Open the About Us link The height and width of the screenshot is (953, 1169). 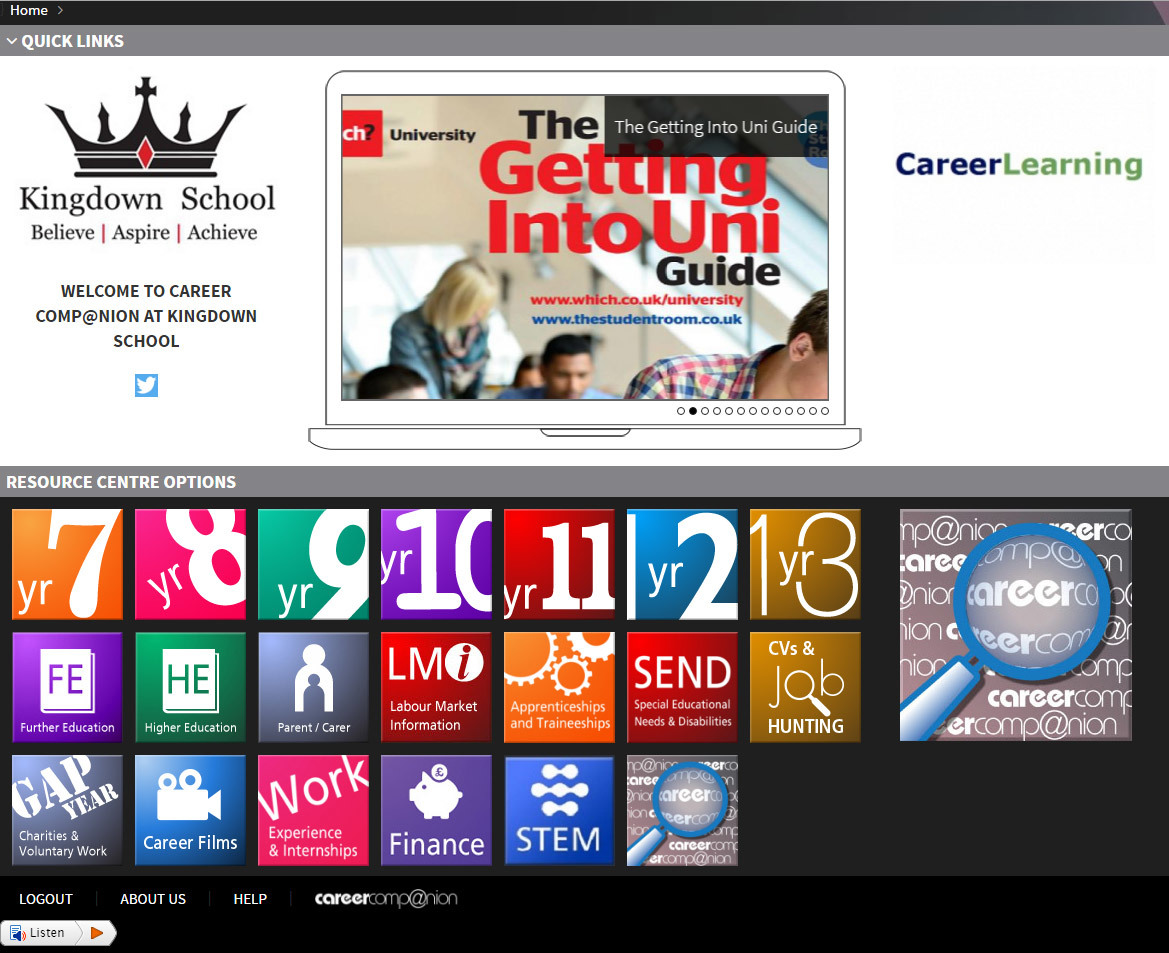(x=153, y=899)
